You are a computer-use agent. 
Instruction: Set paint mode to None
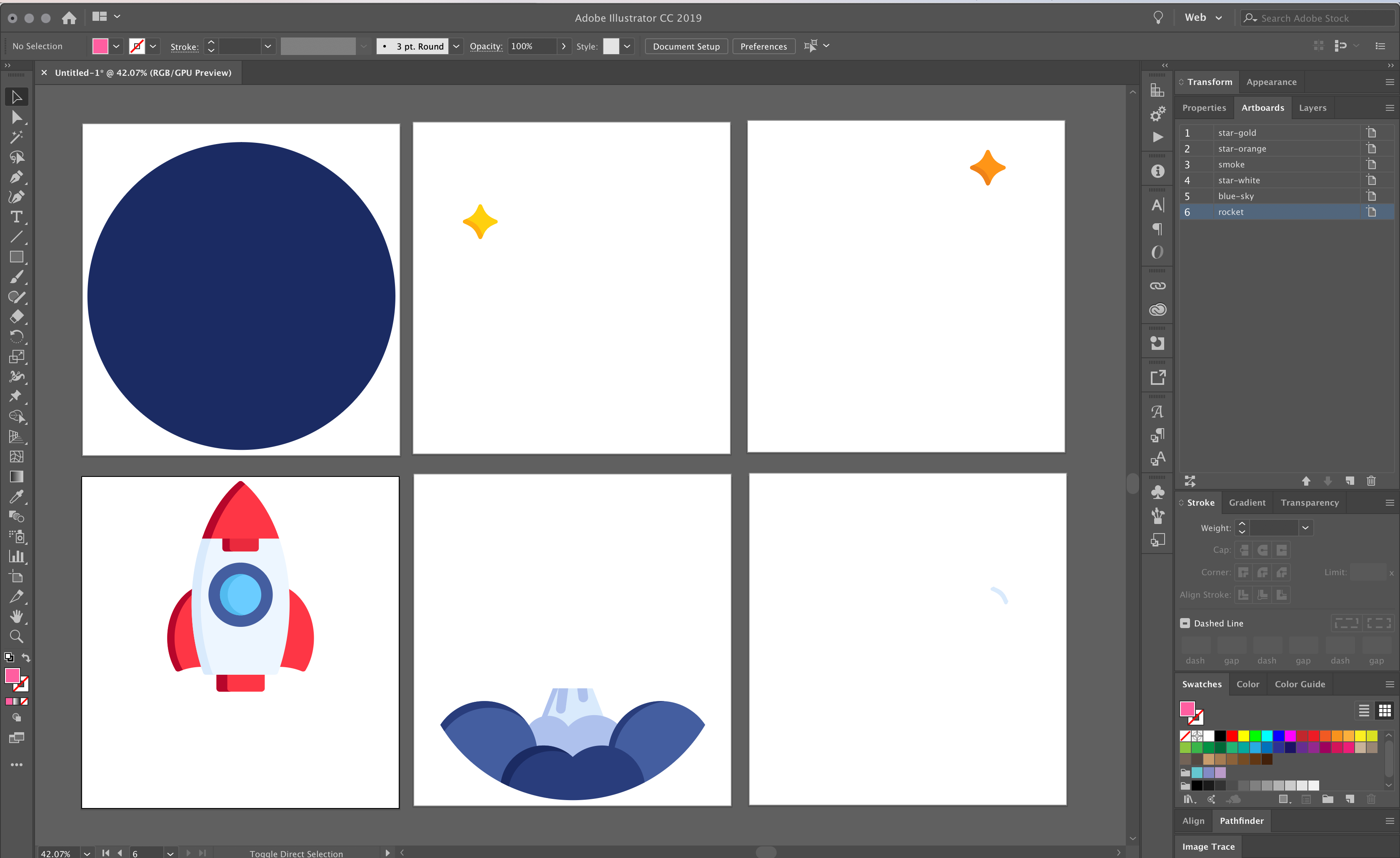click(25, 701)
